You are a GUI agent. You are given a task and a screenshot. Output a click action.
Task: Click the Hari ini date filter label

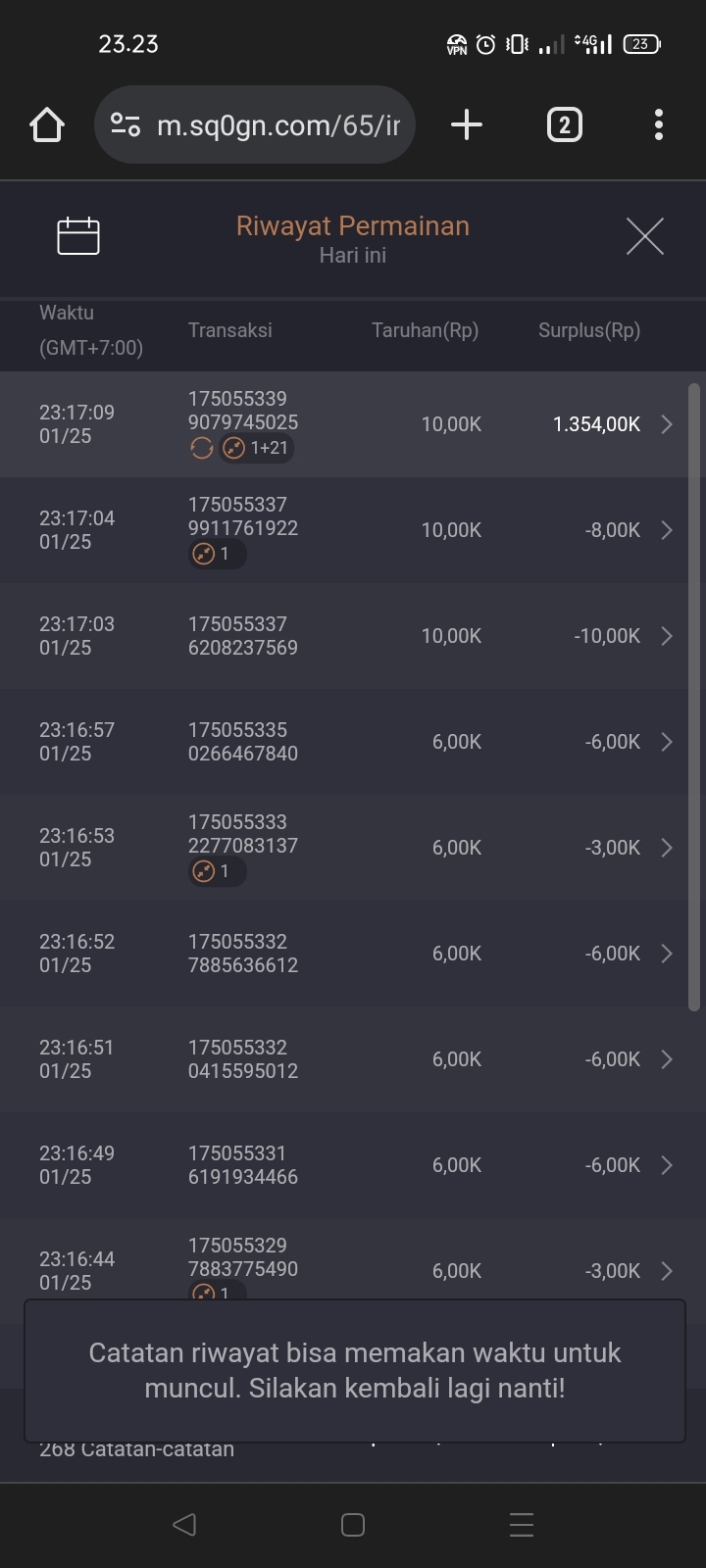(x=353, y=256)
